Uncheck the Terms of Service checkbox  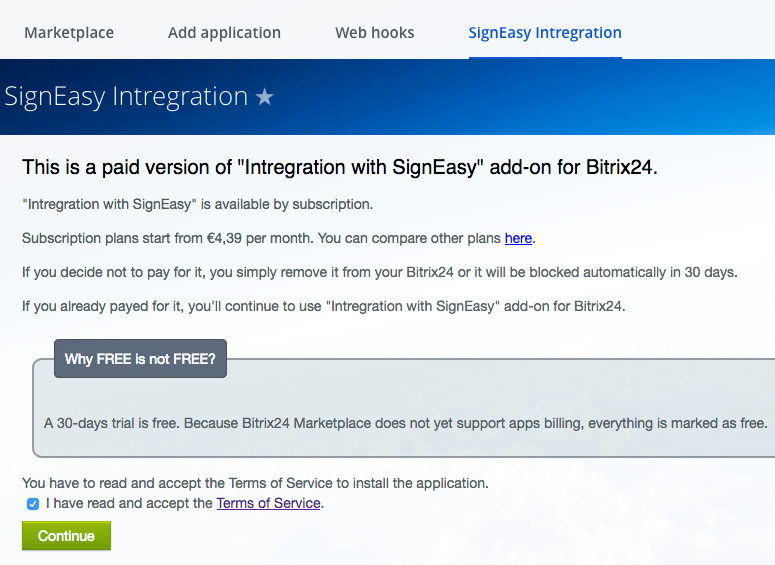click(x=33, y=504)
